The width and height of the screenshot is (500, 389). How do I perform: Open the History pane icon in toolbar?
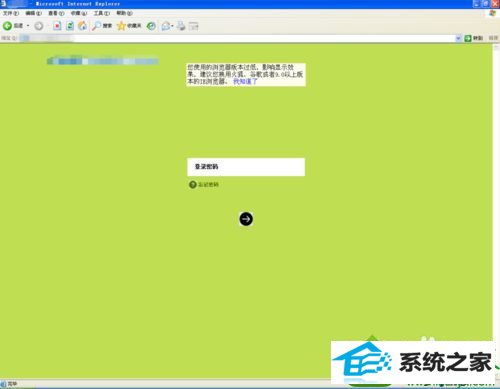point(151,26)
